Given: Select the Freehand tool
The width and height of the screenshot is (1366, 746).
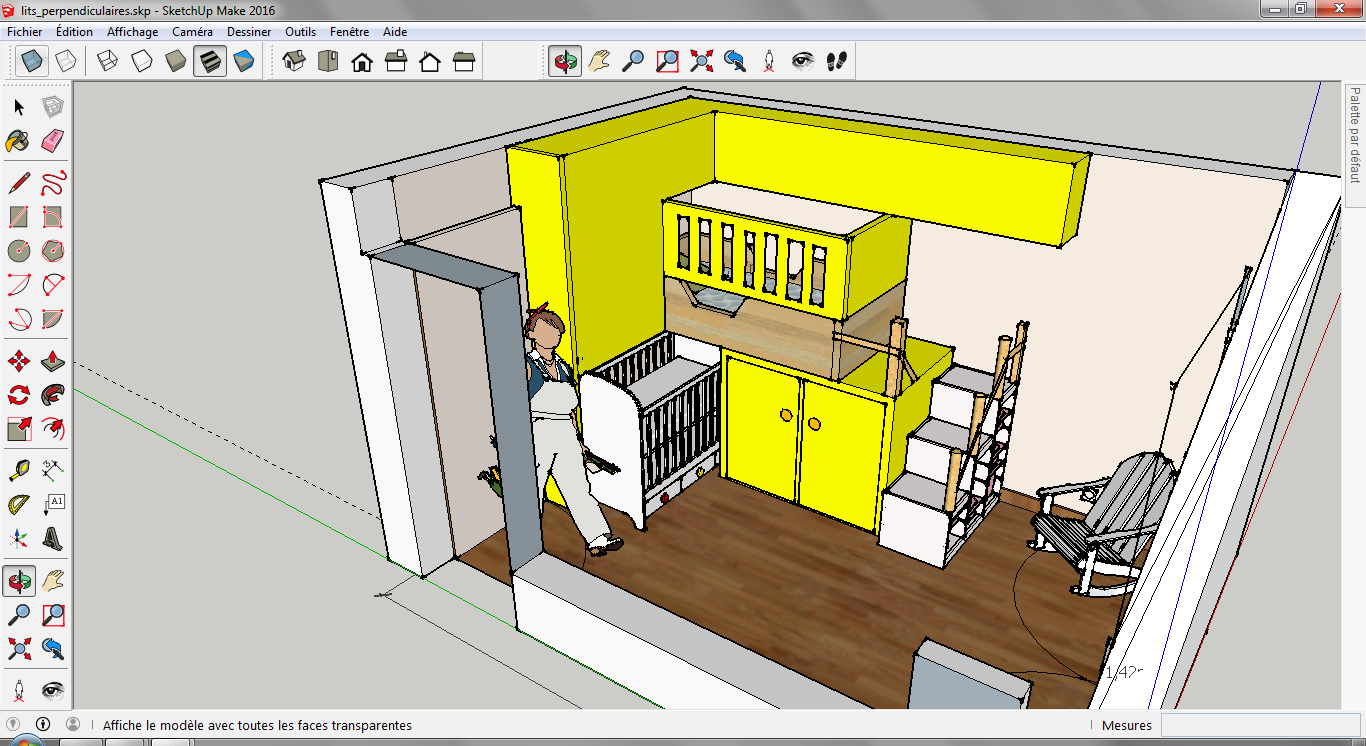Looking at the screenshot, I should tap(53, 183).
